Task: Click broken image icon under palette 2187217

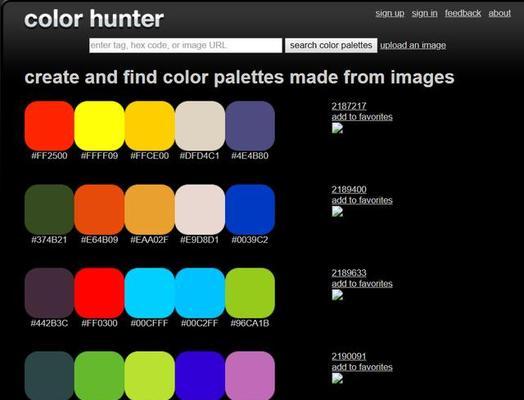Action: pos(337,128)
